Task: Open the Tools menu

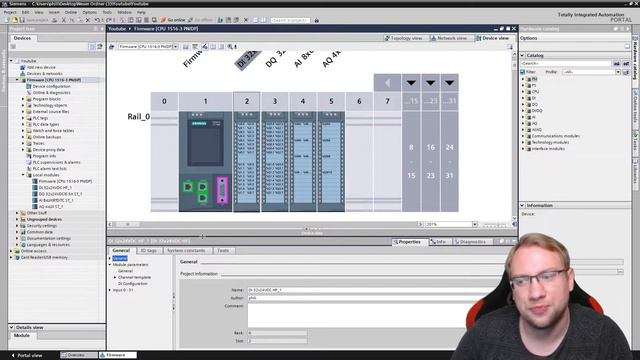Action: click(x=107, y=12)
